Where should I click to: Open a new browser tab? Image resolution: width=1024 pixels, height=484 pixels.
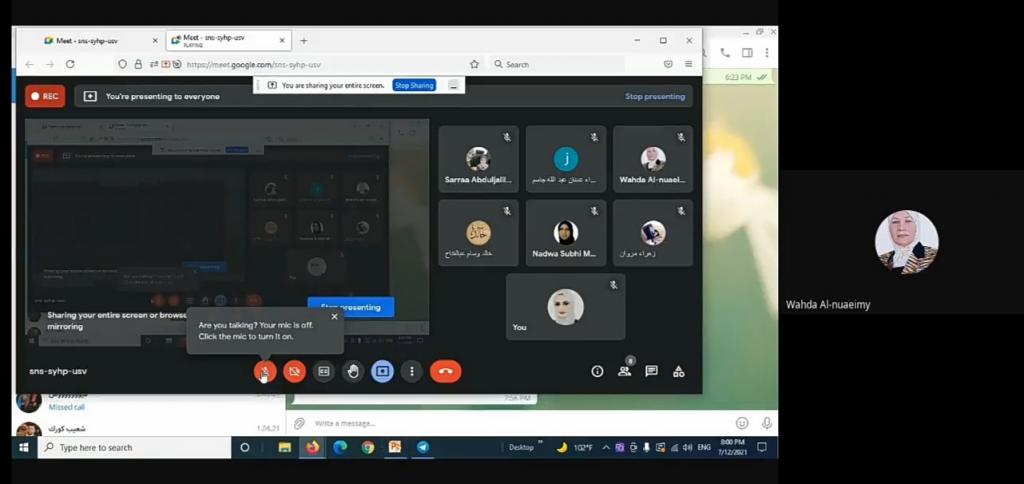[x=304, y=41]
